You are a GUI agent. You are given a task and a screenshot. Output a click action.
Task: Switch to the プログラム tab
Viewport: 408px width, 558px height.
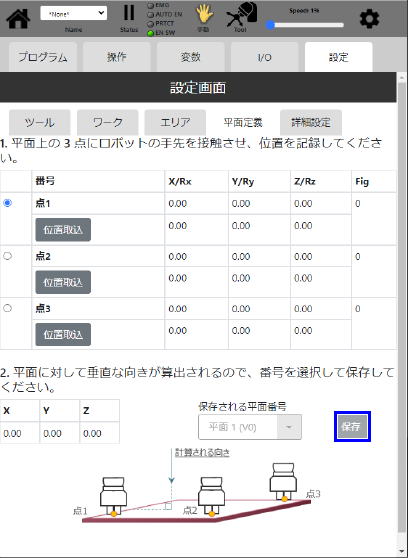pyautogui.click(x=43, y=57)
